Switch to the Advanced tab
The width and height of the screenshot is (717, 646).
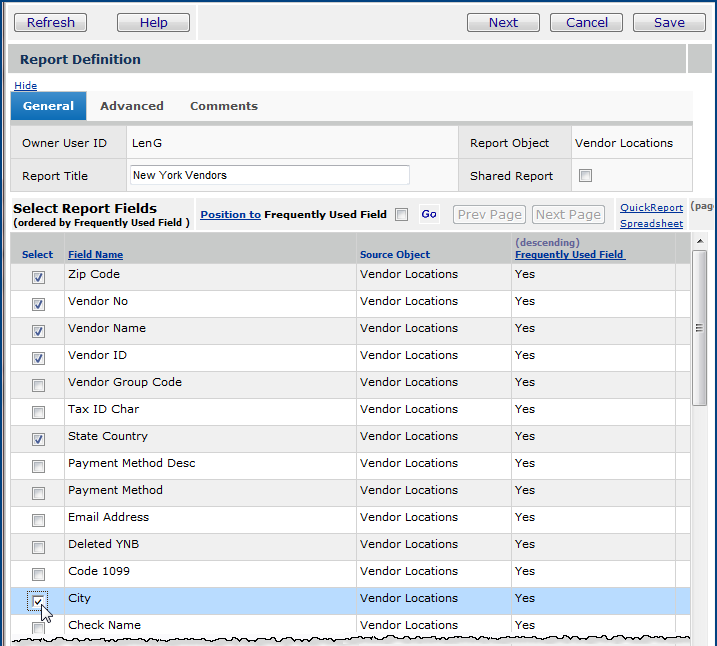[x=132, y=106]
